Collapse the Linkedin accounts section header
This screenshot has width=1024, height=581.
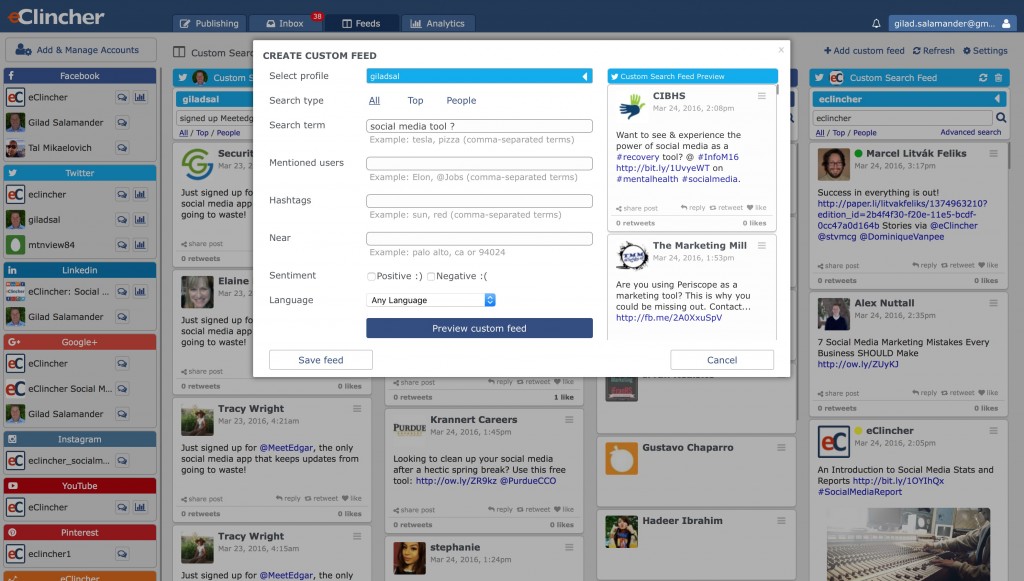[x=80, y=270]
